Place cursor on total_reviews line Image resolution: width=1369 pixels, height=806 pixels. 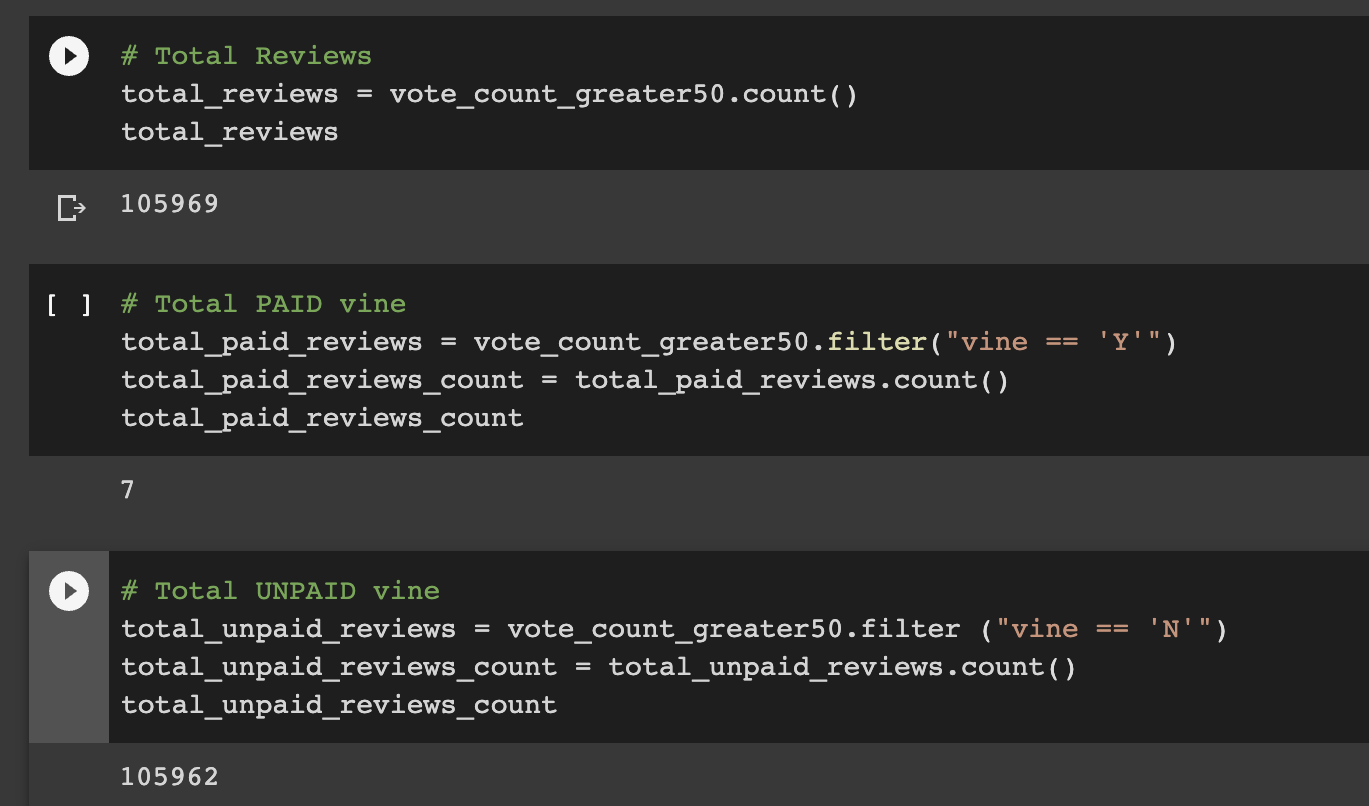229,131
